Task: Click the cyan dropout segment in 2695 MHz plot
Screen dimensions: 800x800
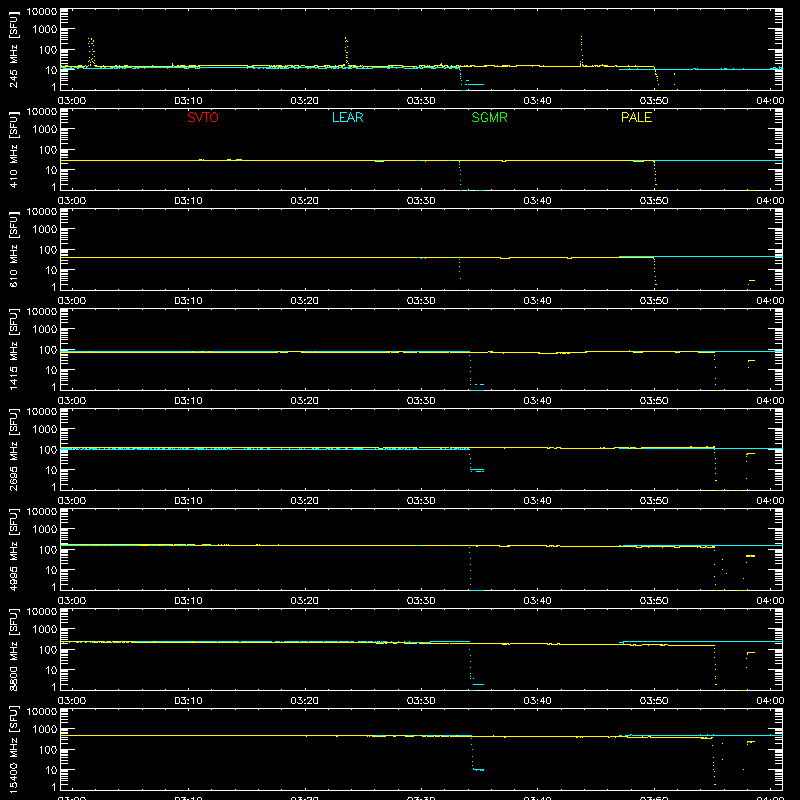Action: (477, 470)
